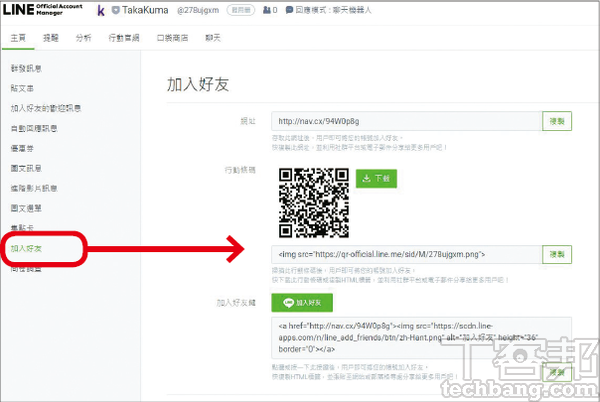This screenshot has width=600, height=402.
Task: Switch to the 聊天 tab
Action: pyautogui.click(x=213, y=38)
